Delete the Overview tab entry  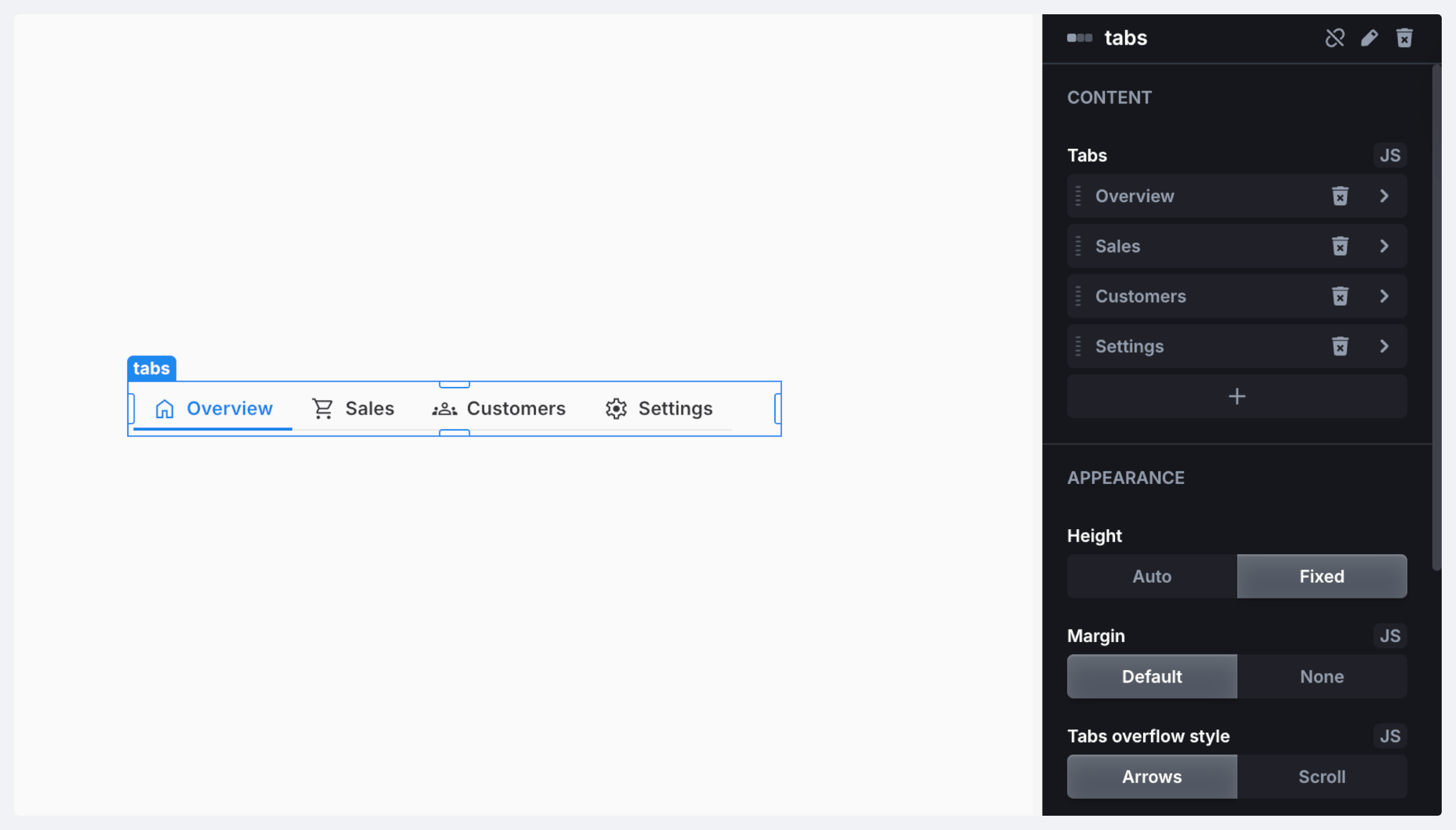coord(1339,196)
